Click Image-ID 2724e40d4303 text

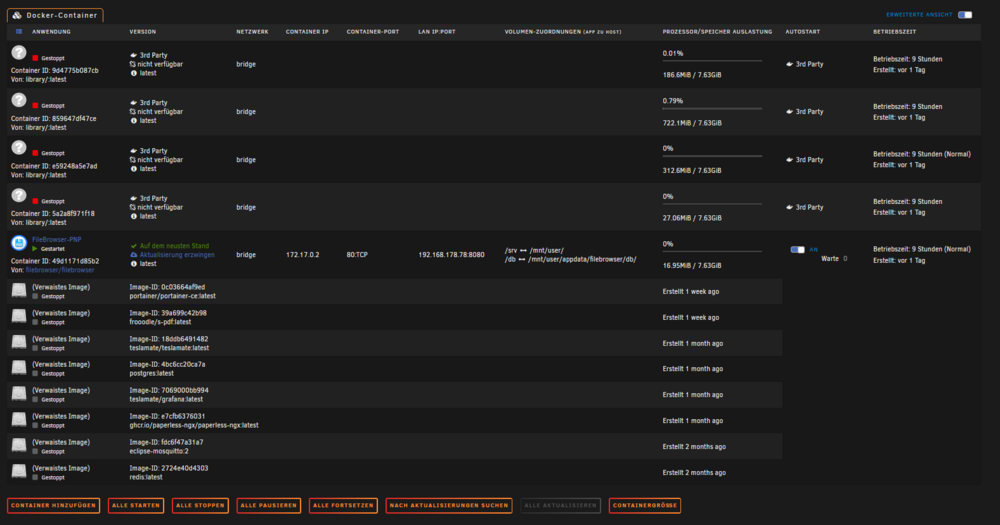pyautogui.click(x=168, y=468)
